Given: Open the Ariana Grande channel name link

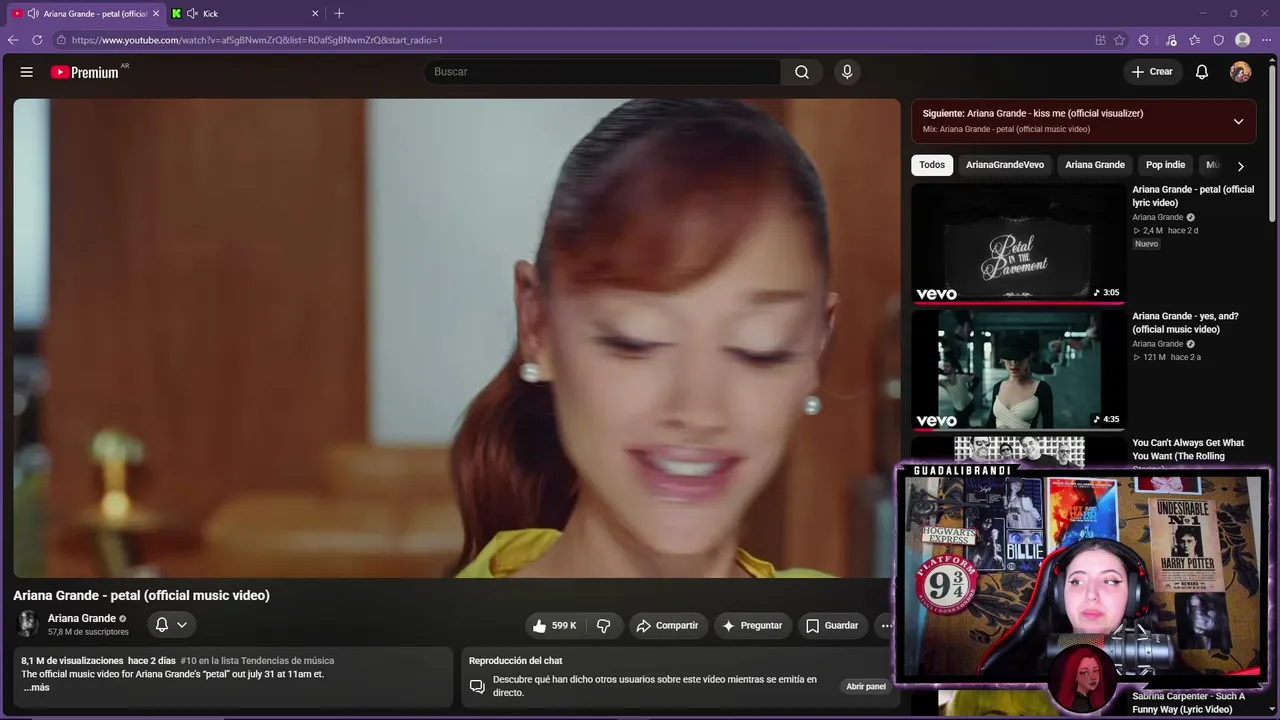Looking at the screenshot, I should click(x=82, y=618).
